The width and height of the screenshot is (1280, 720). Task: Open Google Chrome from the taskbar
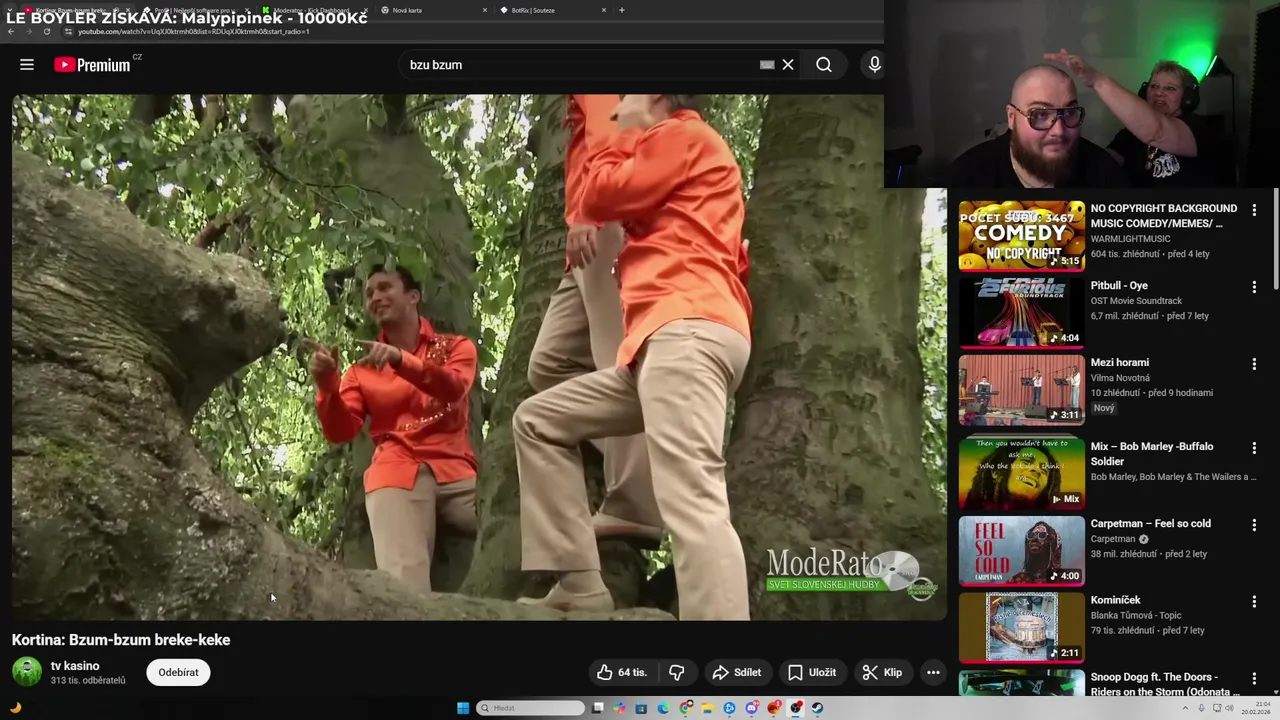click(x=685, y=708)
